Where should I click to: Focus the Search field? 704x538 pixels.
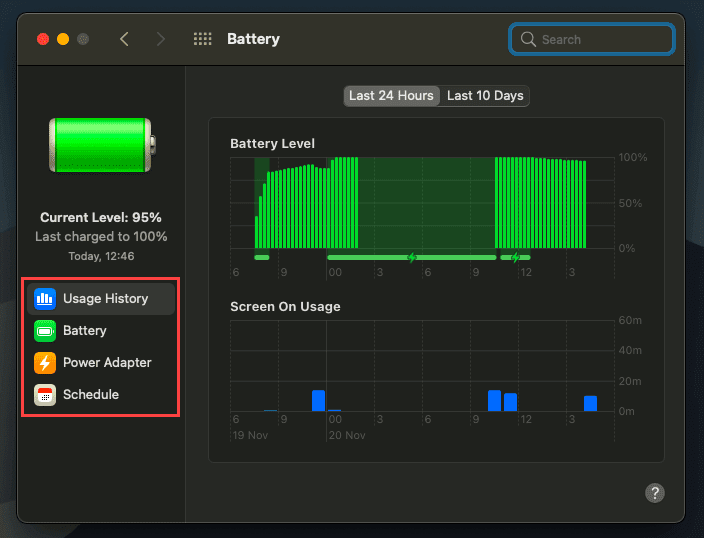point(592,40)
